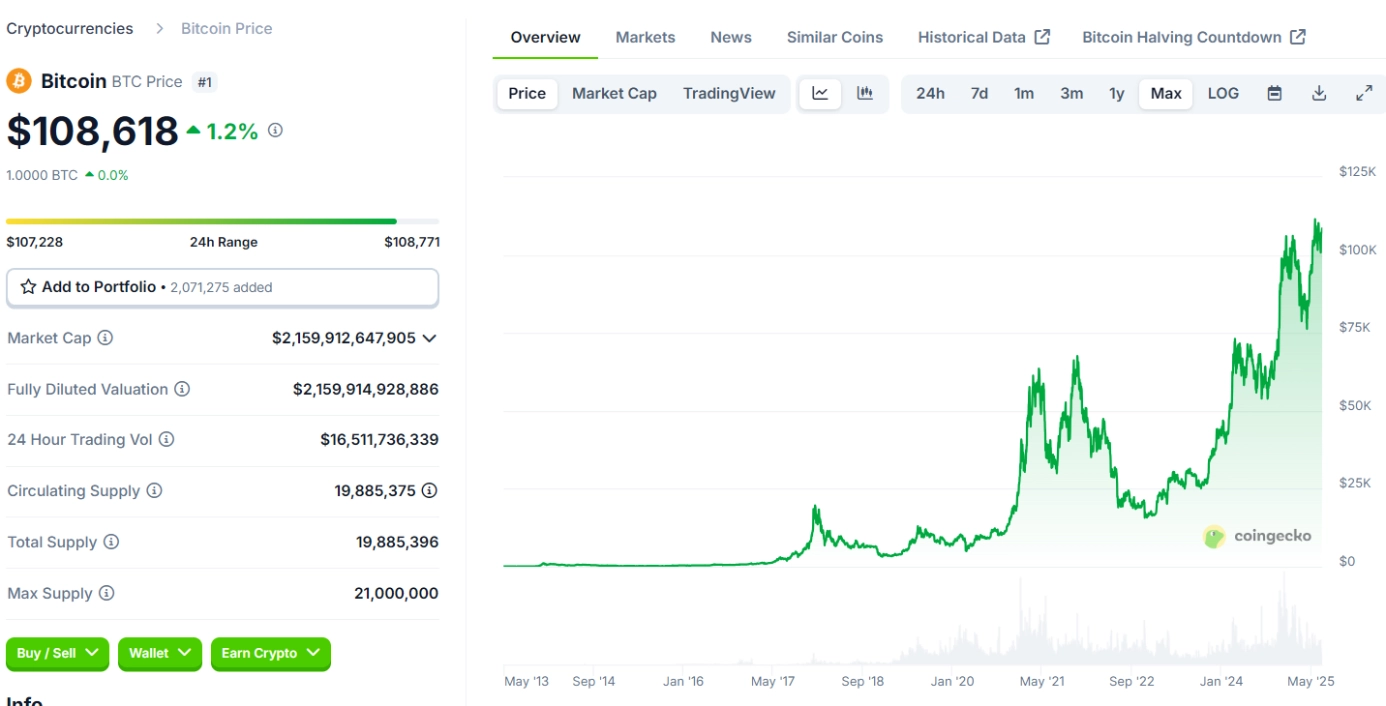Click the Total Supply info icon
The image size is (1386, 706).
click(x=111, y=542)
